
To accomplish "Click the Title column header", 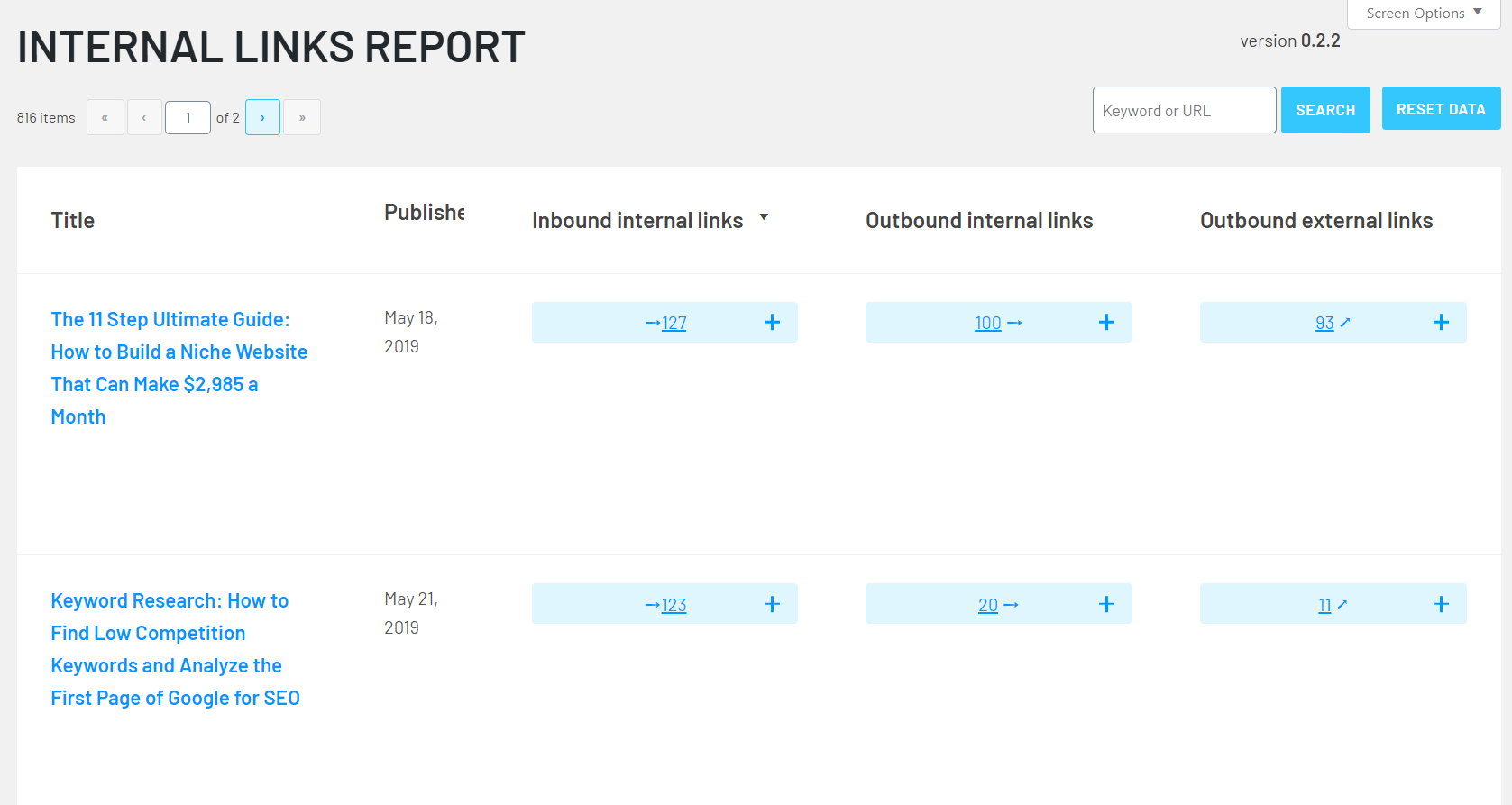I will tap(73, 221).
